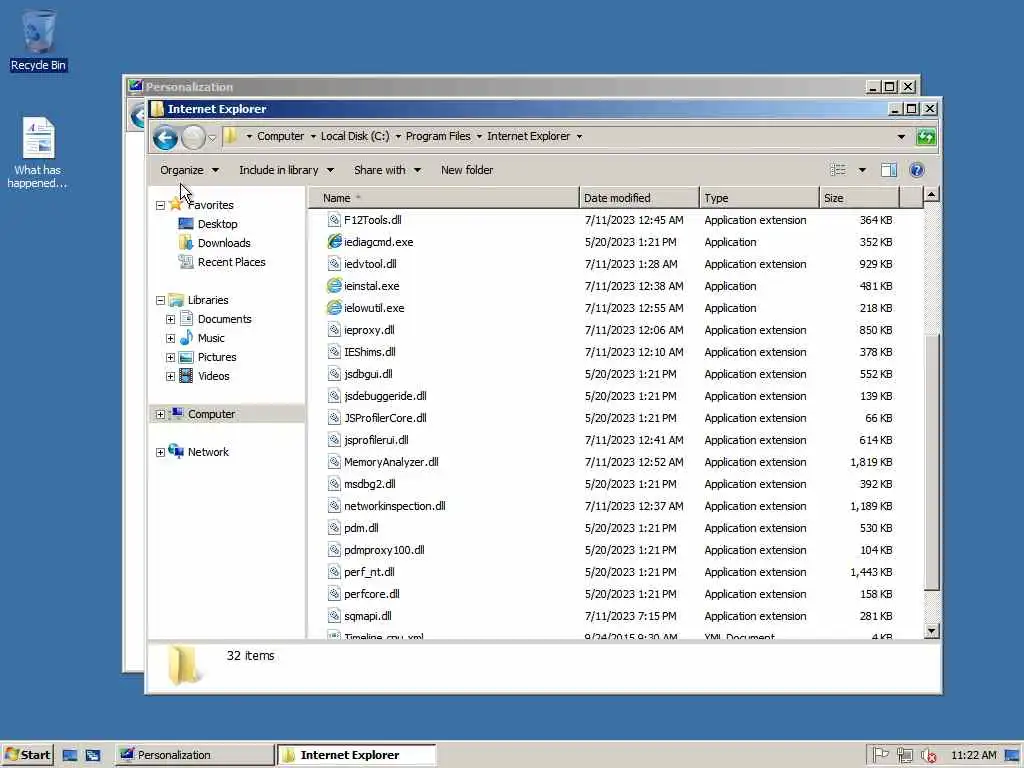Click the Program Files breadcrumb
The height and width of the screenshot is (768, 1024).
(x=438, y=136)
